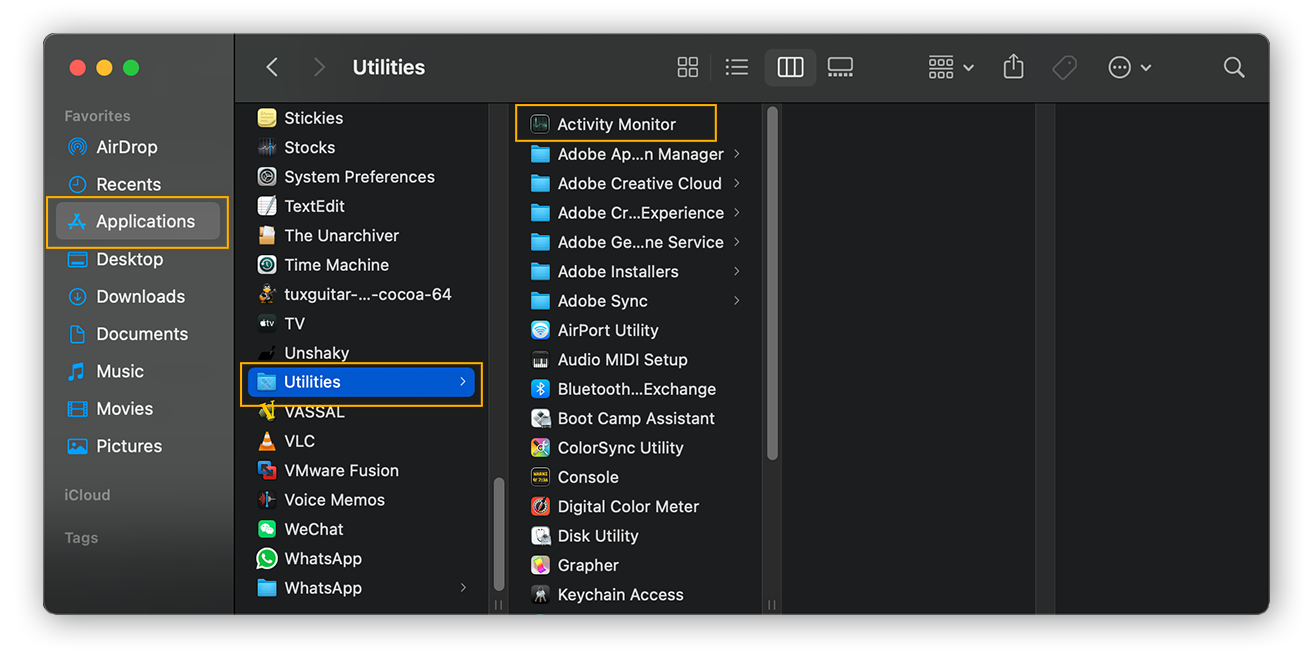Click the Edit Tags icon
Image resolution: width=1312 pixels, height=651 pixels.
1065,67
